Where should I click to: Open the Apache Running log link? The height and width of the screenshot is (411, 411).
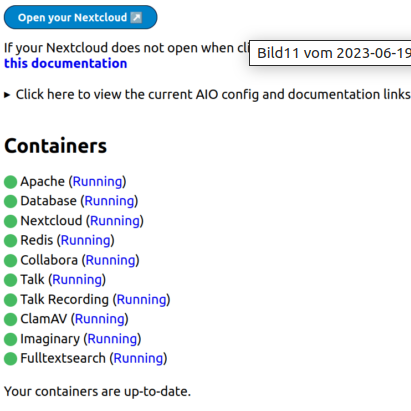tap(97, 182)
